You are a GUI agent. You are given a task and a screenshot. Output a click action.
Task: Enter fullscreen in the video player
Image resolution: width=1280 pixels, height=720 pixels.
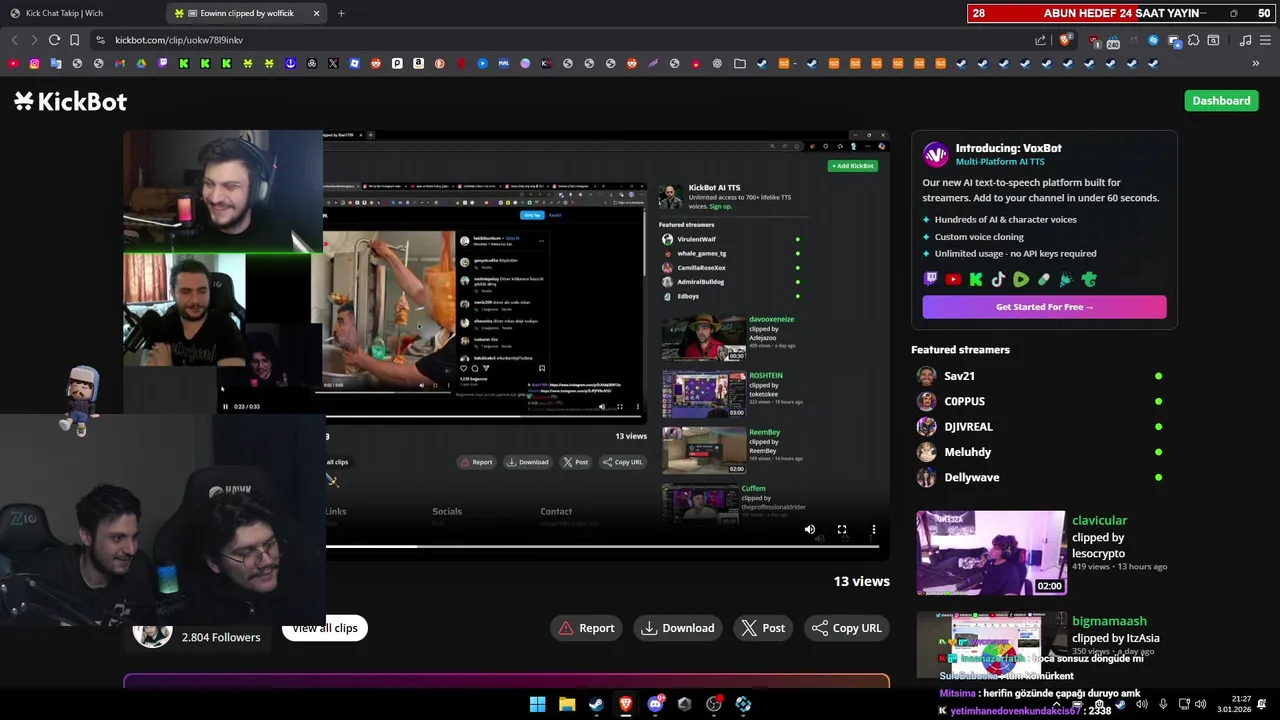(842, 530)
